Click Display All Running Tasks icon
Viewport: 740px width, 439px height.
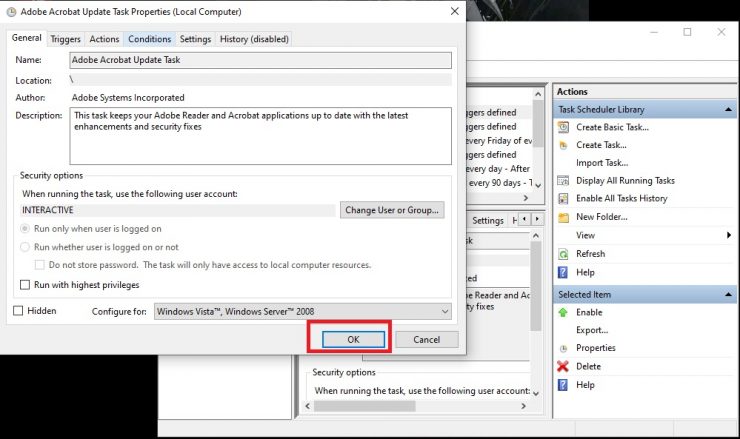pyautogui.click(x=563, y=180)
